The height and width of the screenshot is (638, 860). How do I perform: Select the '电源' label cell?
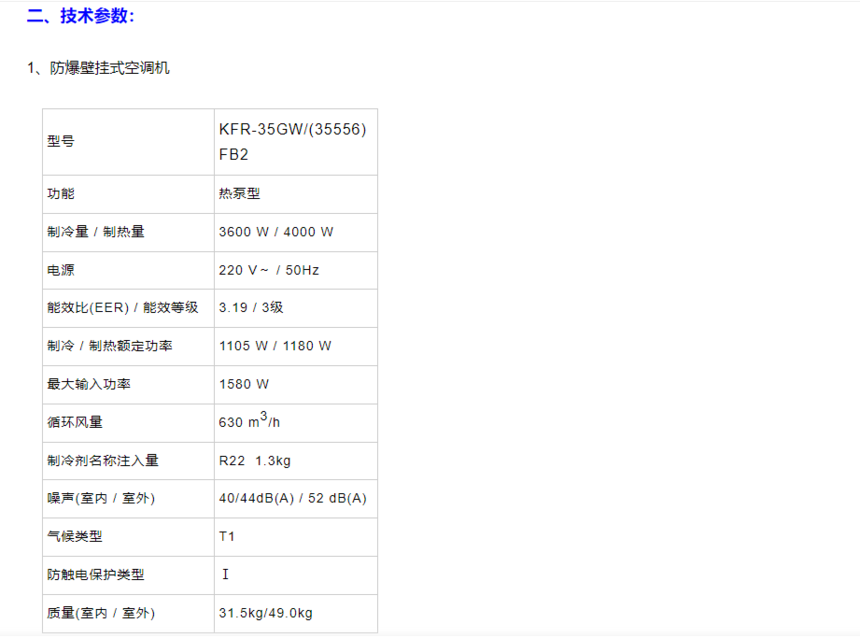(128, 270)
